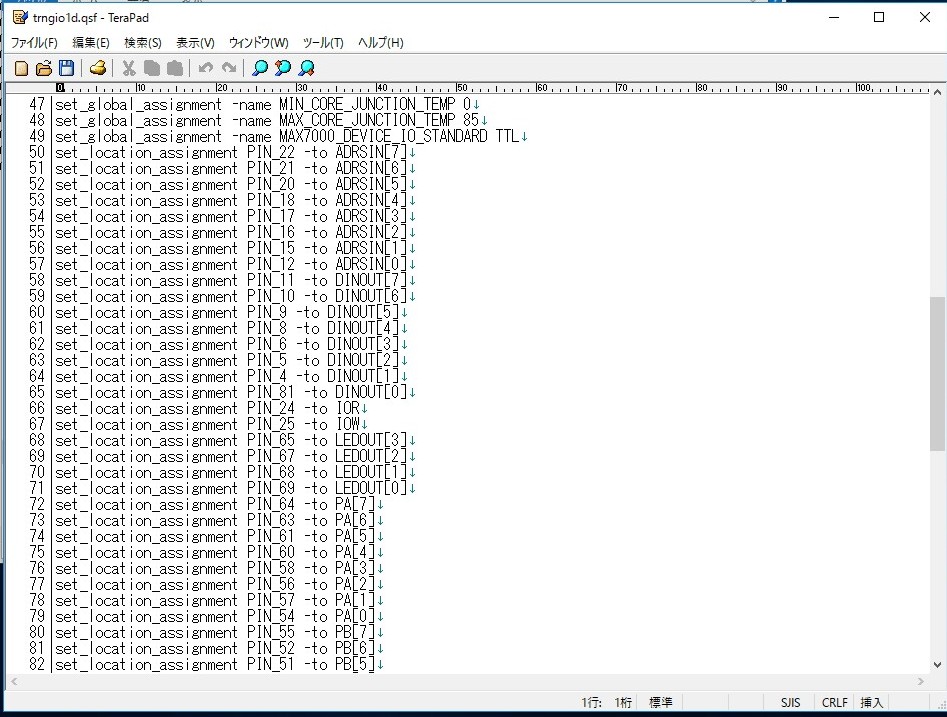Click the Save floppy disk icon
This screenshot has width=947, height=717.
tap(66, 68)
